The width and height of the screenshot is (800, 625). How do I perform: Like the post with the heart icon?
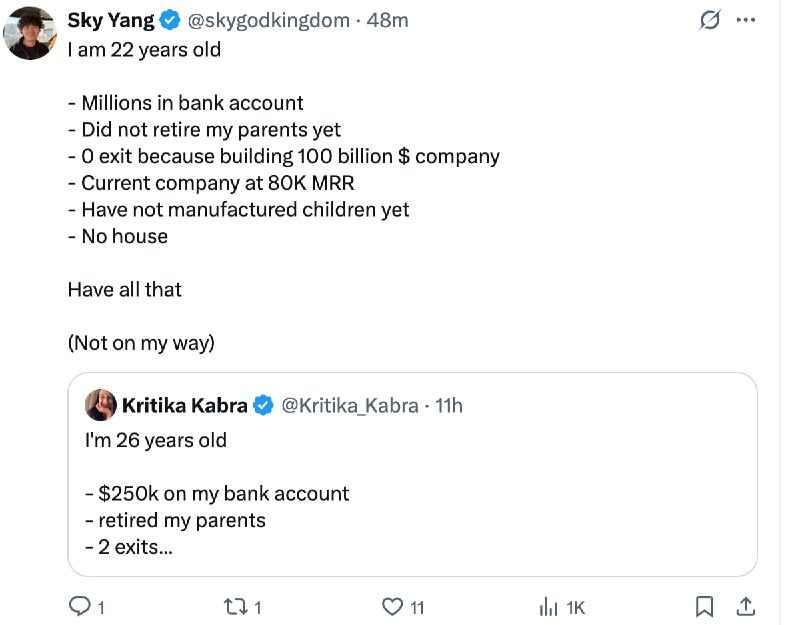[x=393, y=606]
